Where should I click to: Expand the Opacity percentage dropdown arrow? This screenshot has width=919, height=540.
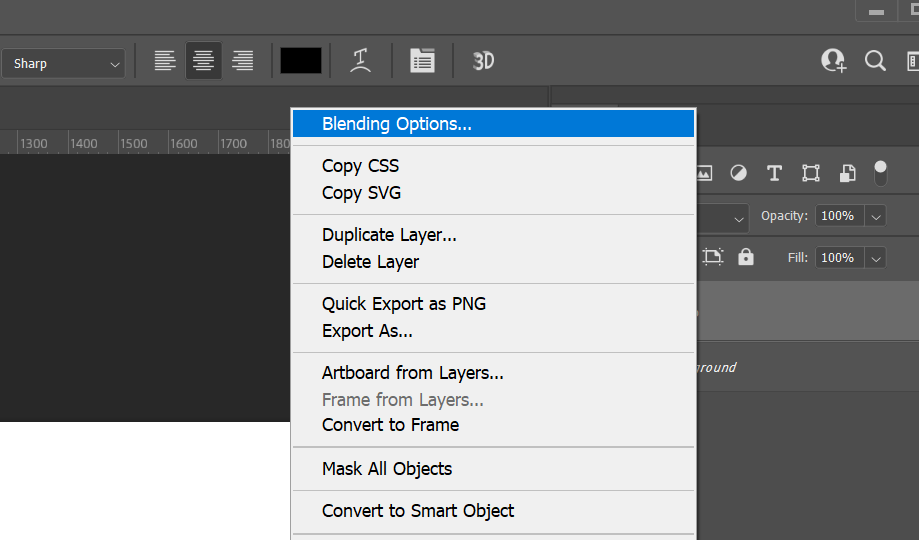coord(876,216)
